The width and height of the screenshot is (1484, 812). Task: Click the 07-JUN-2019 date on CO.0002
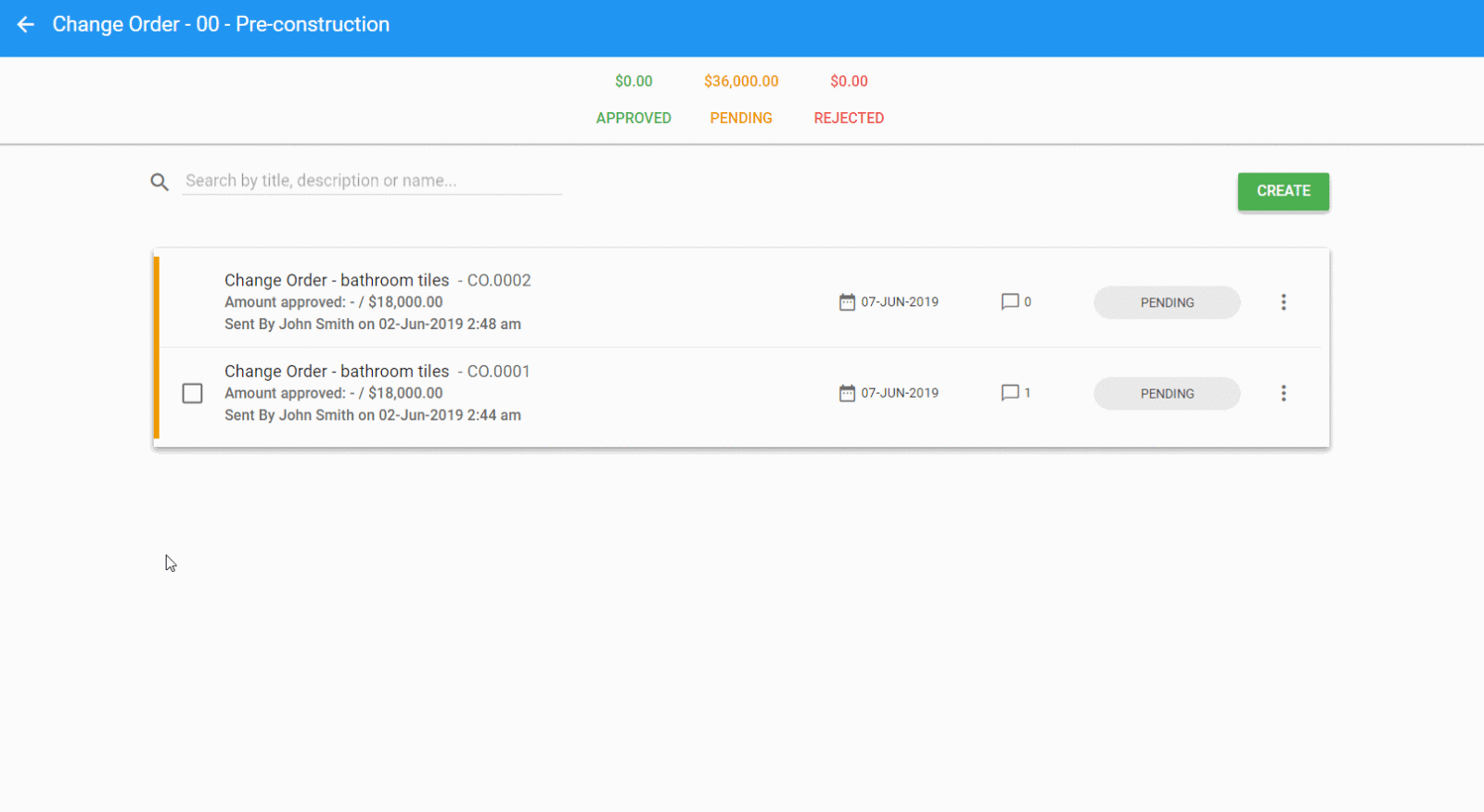click(900, 302)
